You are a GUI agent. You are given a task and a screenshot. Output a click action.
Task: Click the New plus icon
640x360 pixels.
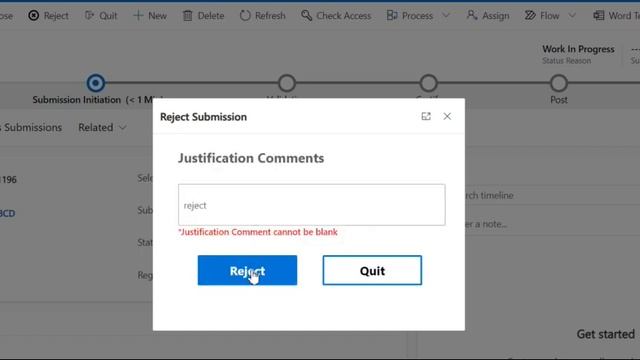tap(138, 16)
